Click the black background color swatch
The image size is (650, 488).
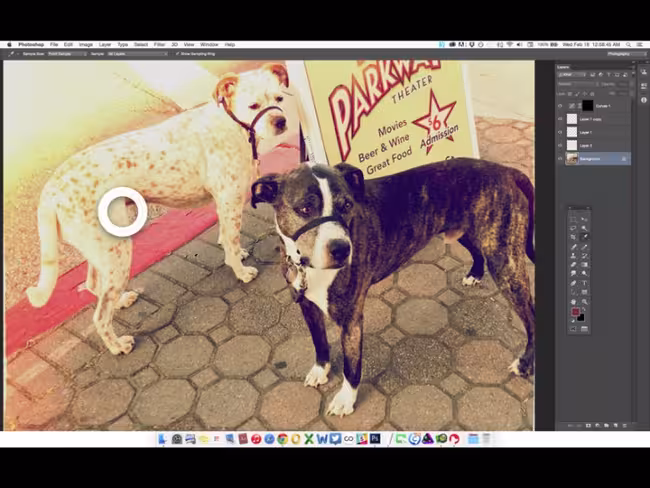click(x=581, y=318)
